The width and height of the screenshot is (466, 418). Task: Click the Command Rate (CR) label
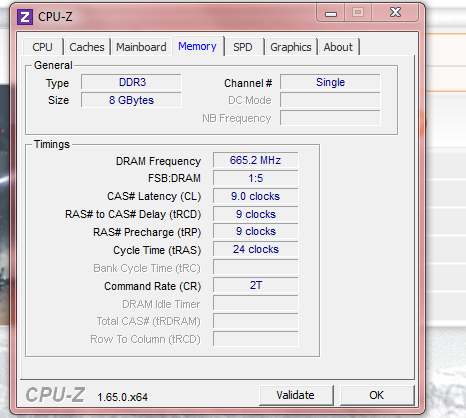pyautogui.click(x=153, y=286)
